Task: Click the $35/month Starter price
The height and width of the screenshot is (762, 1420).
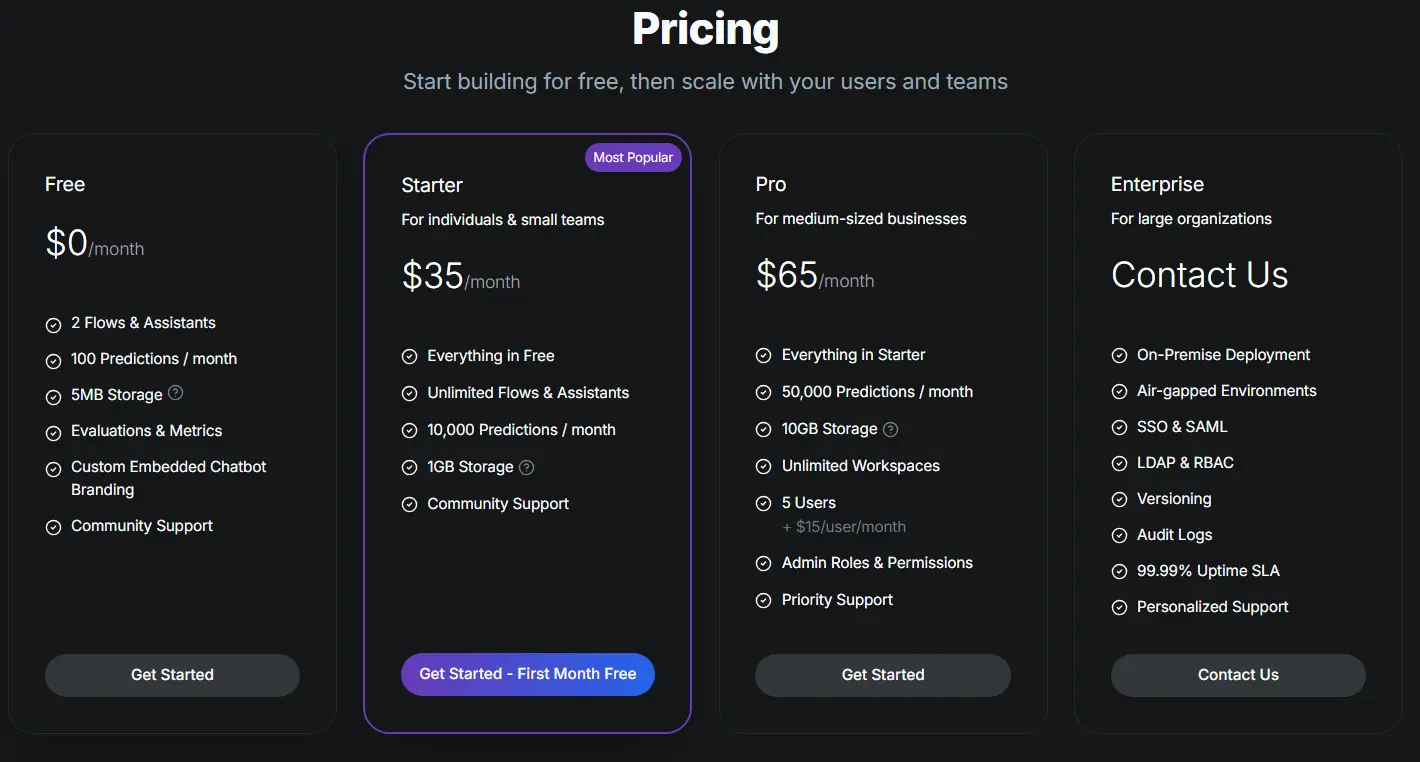Action: 460,277
